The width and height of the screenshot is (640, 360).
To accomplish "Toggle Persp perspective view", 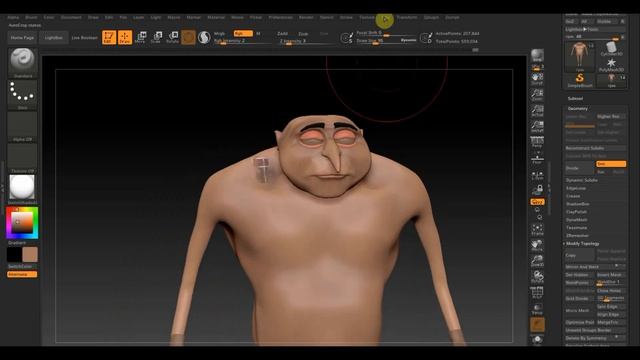I will tap(537, 142).
